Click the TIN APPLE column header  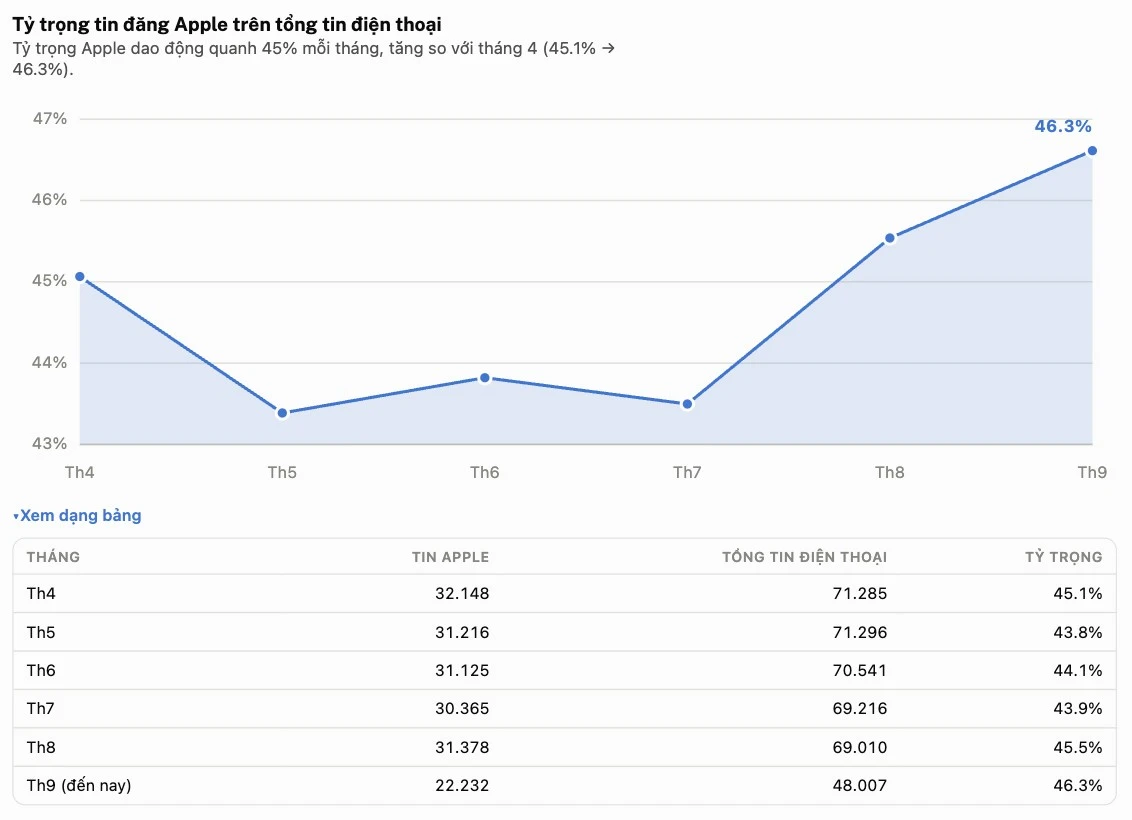tap(450, 557)
